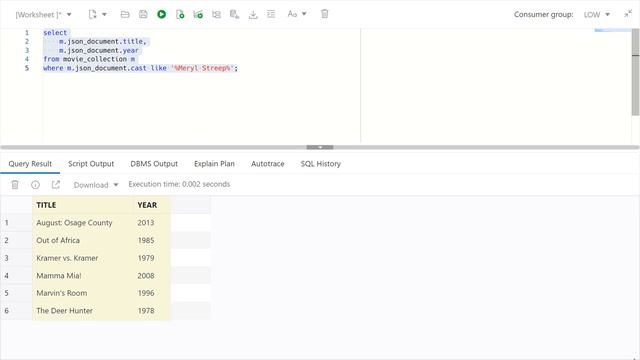
Task: Switch to the Explain Plan tab
Action: tap(214, 164)
